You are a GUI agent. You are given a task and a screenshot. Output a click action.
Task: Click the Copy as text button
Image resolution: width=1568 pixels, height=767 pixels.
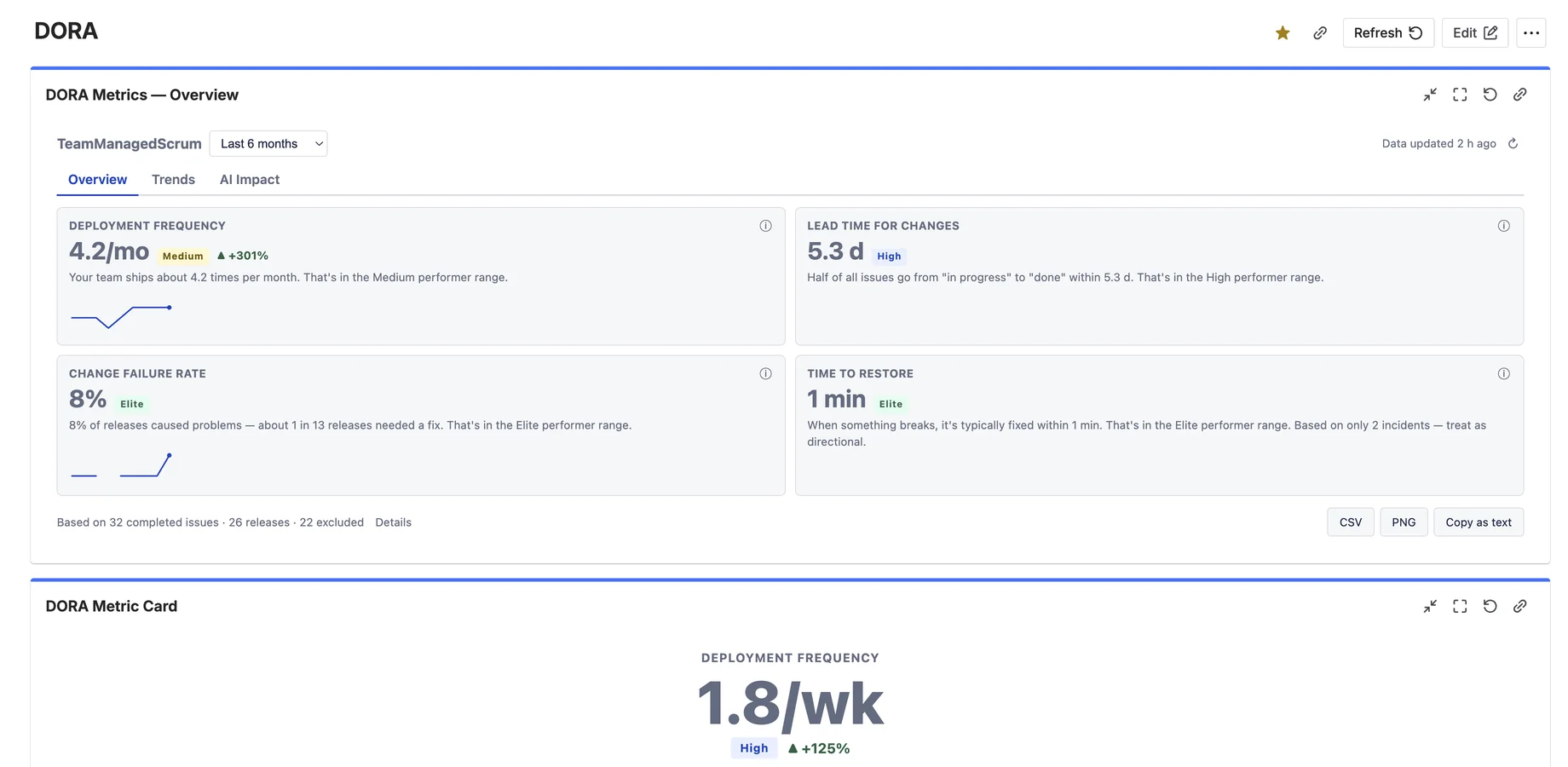tap(1479, 522)
